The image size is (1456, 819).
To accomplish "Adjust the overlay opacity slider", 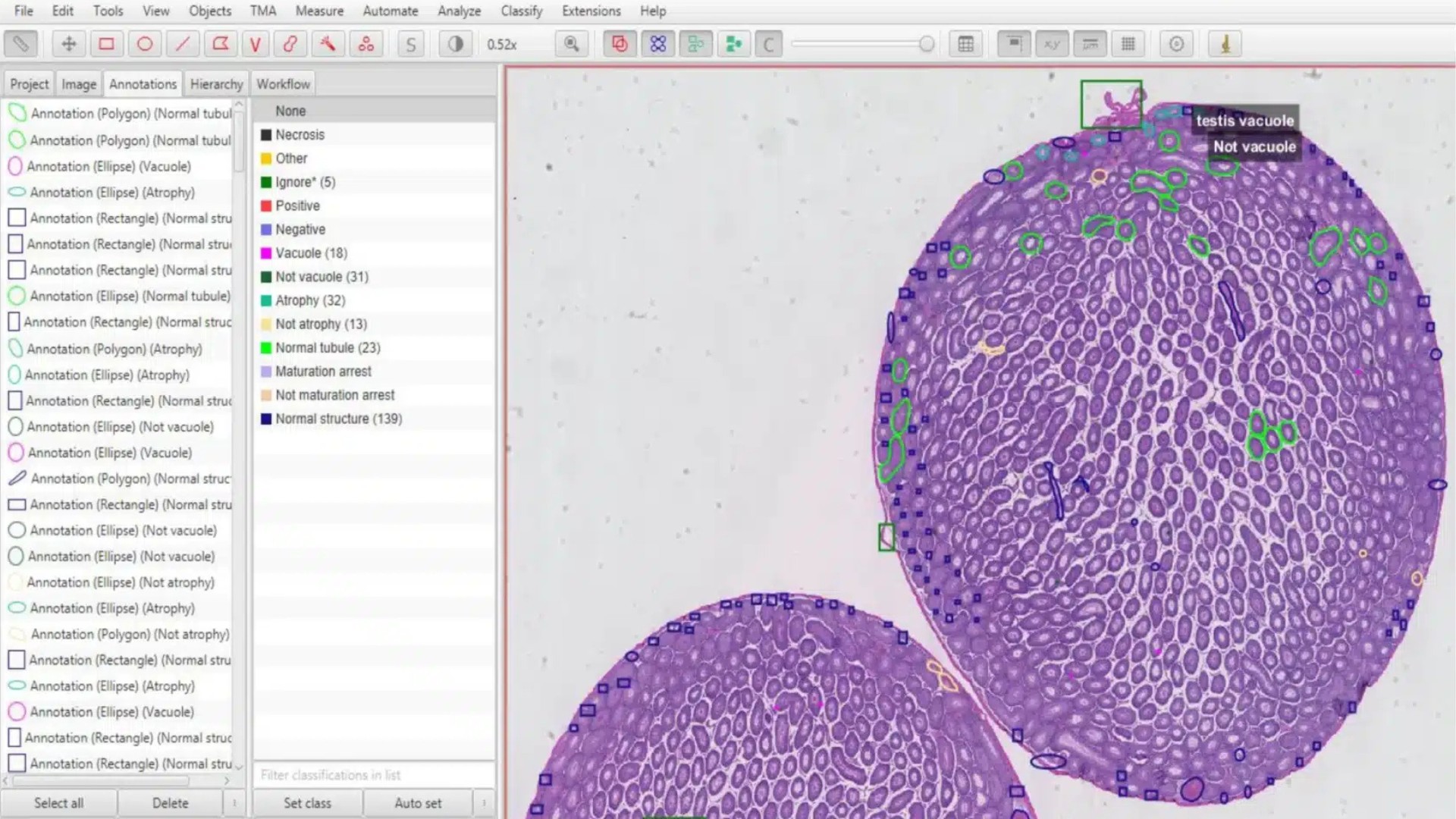I will (x=863, y=44).
